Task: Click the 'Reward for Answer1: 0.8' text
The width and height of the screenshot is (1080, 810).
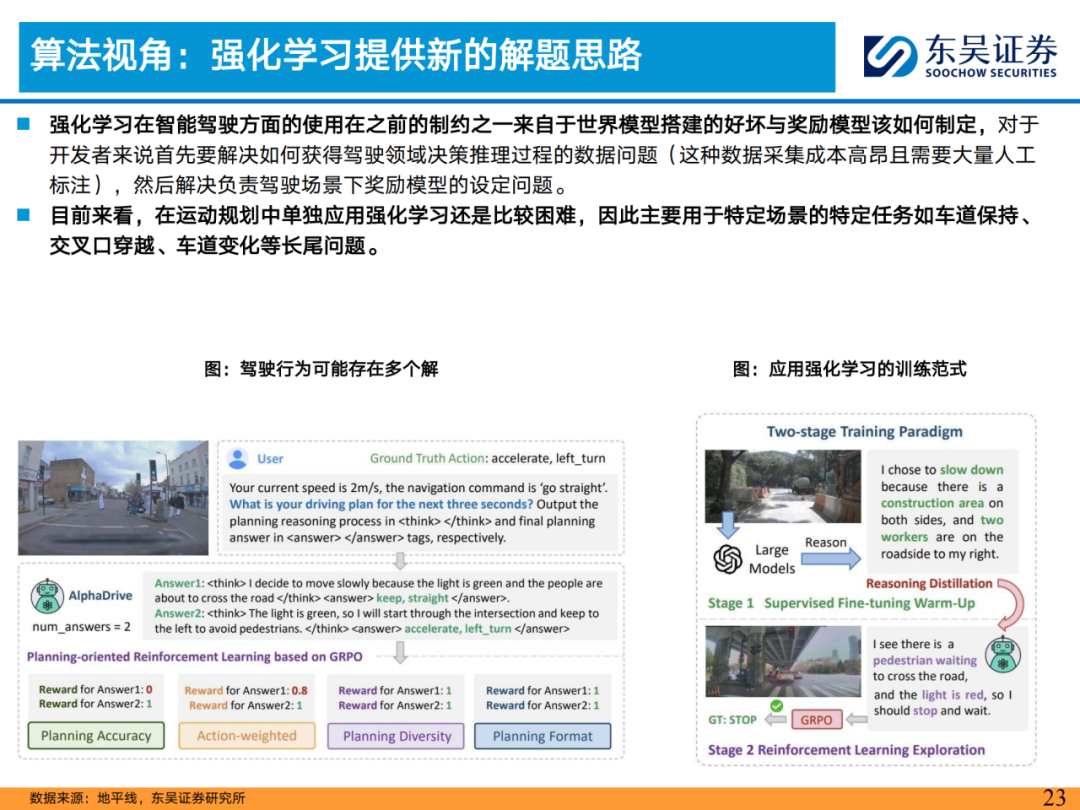Action: [x=246, y=690]
